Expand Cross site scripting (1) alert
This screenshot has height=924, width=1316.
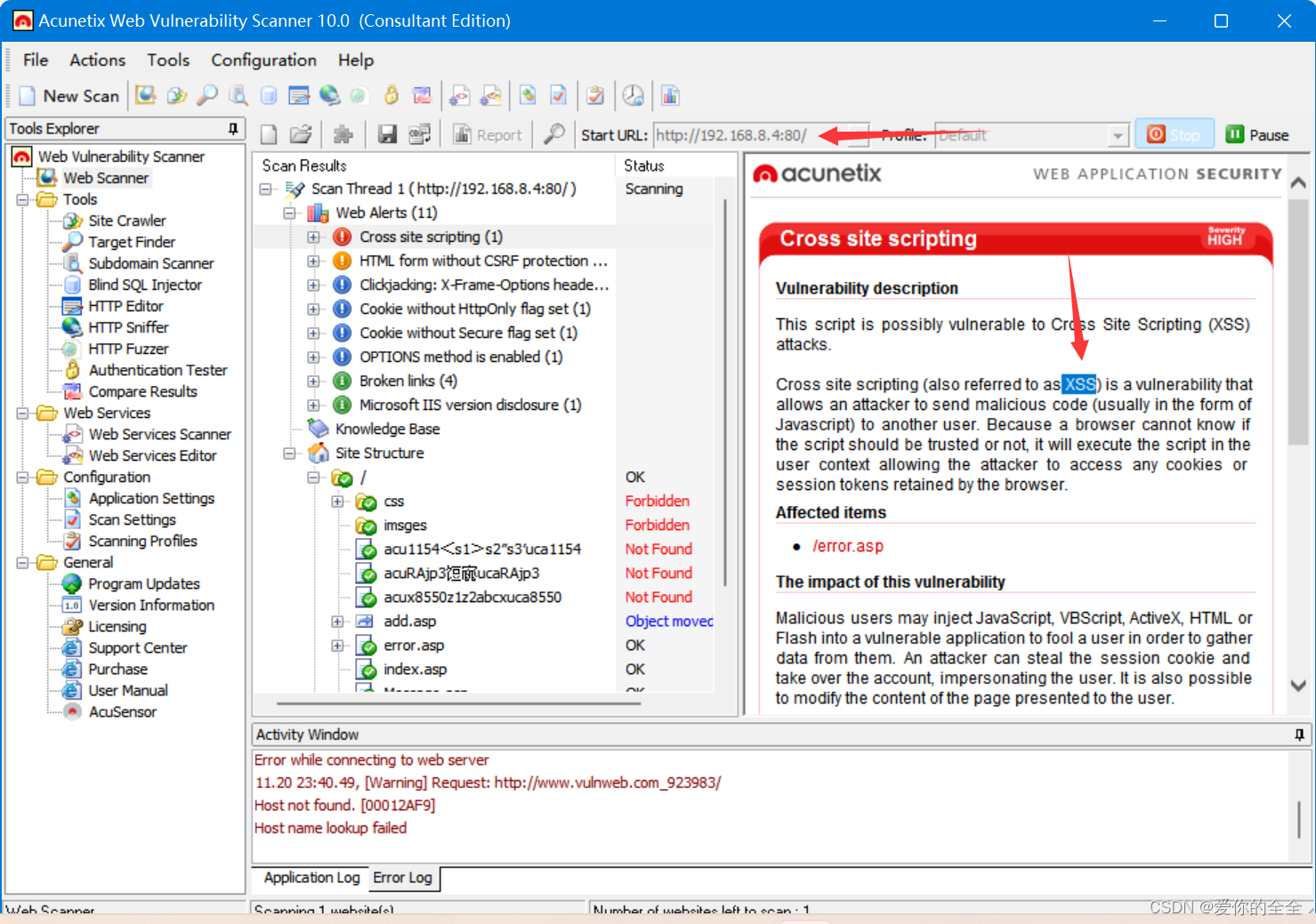(x=313, y=237)
